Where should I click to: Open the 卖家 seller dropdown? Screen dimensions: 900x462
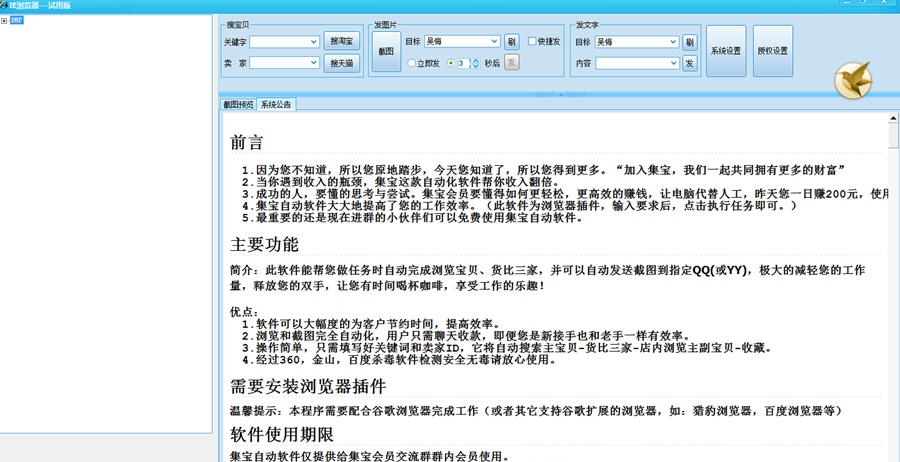tap(314, 63)
